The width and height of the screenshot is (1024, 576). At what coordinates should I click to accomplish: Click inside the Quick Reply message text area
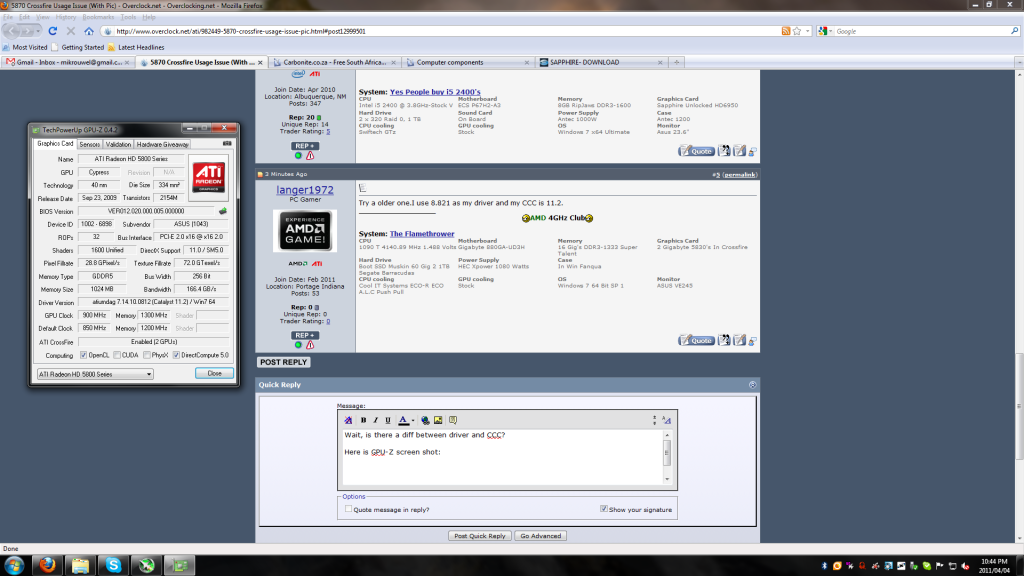coord(502,457)
